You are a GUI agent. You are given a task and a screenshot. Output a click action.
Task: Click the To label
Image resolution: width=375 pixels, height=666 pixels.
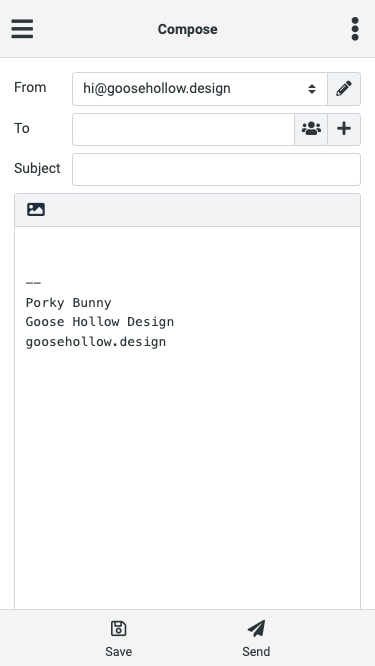(x=22, y=128)
